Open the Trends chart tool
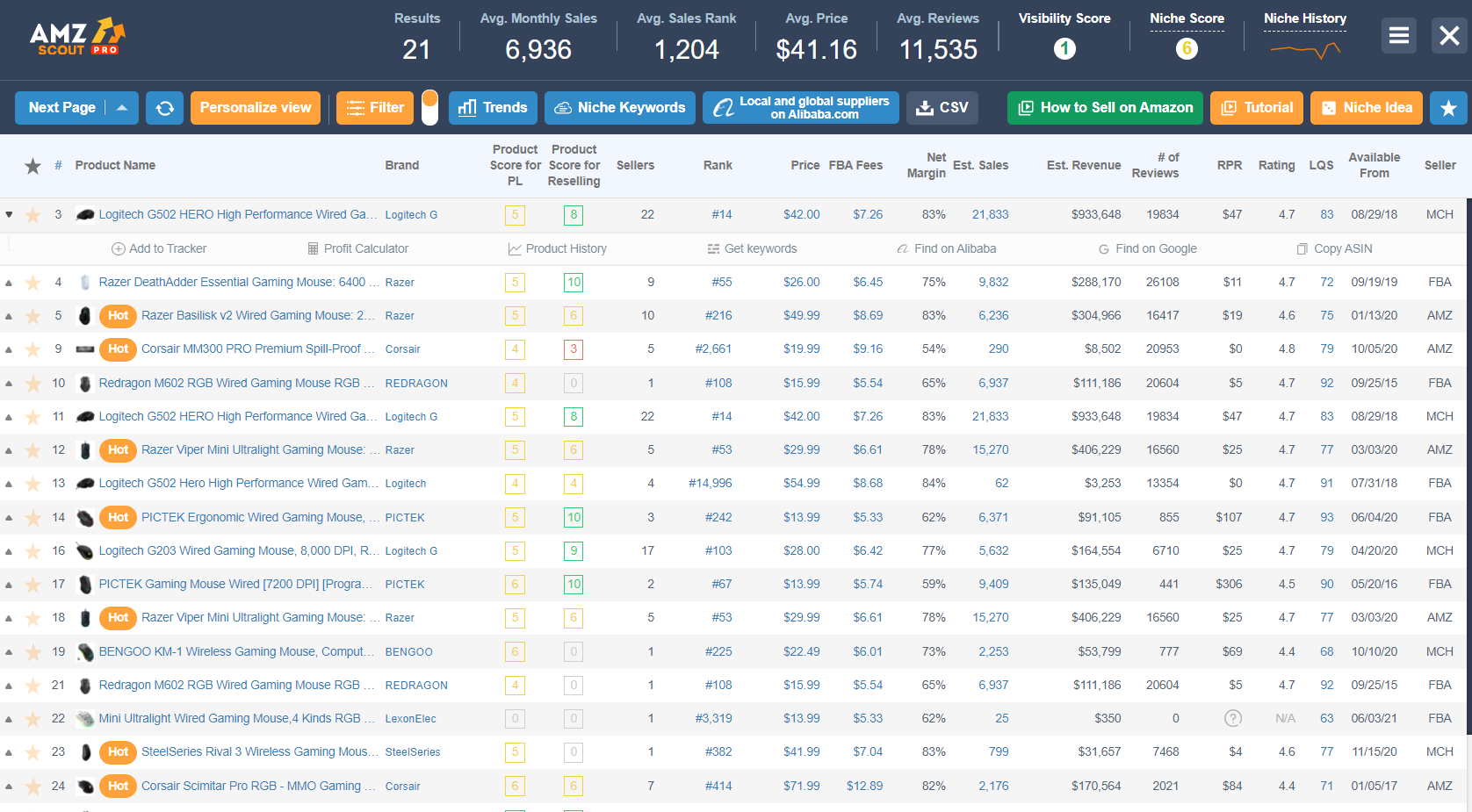This screenshot has height=812, width=1472. click(x=493, y=108)
